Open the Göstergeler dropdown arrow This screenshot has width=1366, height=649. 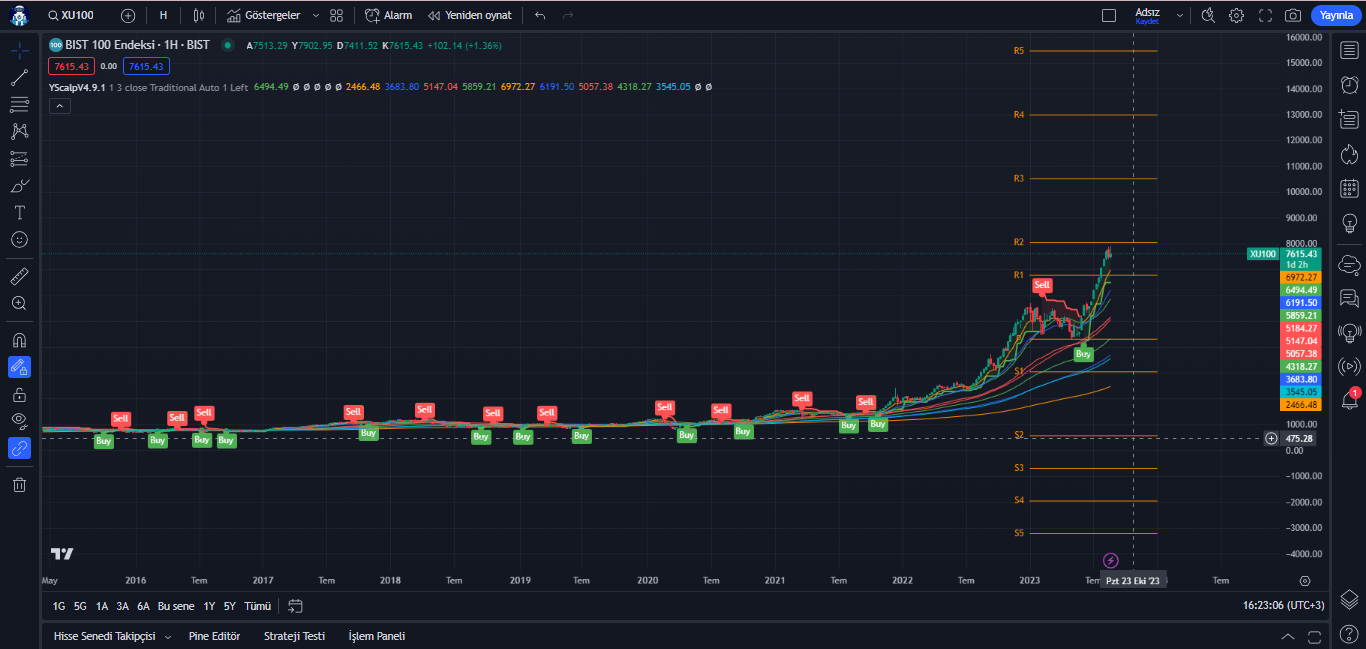click(x=314, y=15)
